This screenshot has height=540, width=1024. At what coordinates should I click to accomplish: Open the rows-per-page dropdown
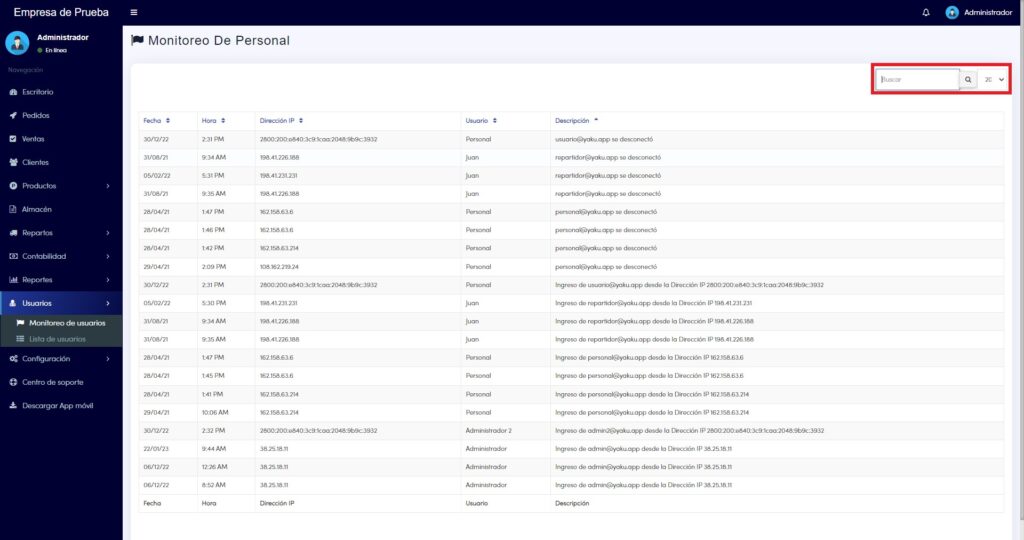click(994, 80)
